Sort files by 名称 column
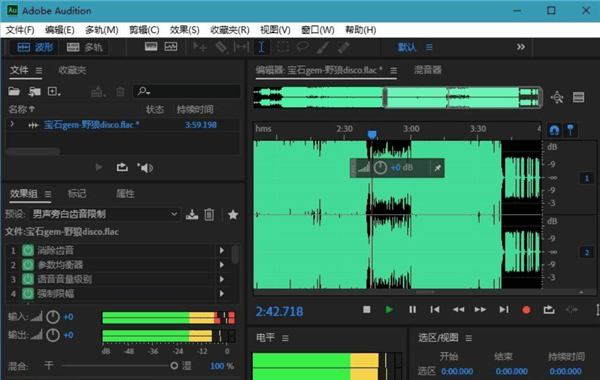The image size is (600, 380). pos(21,109)
